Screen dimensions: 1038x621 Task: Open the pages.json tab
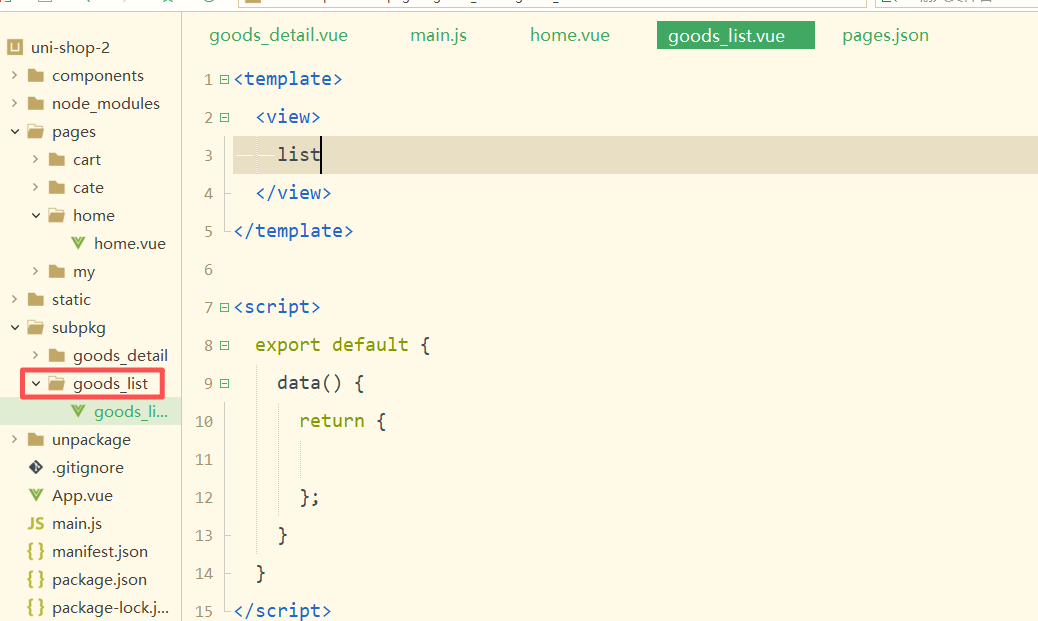885,35
